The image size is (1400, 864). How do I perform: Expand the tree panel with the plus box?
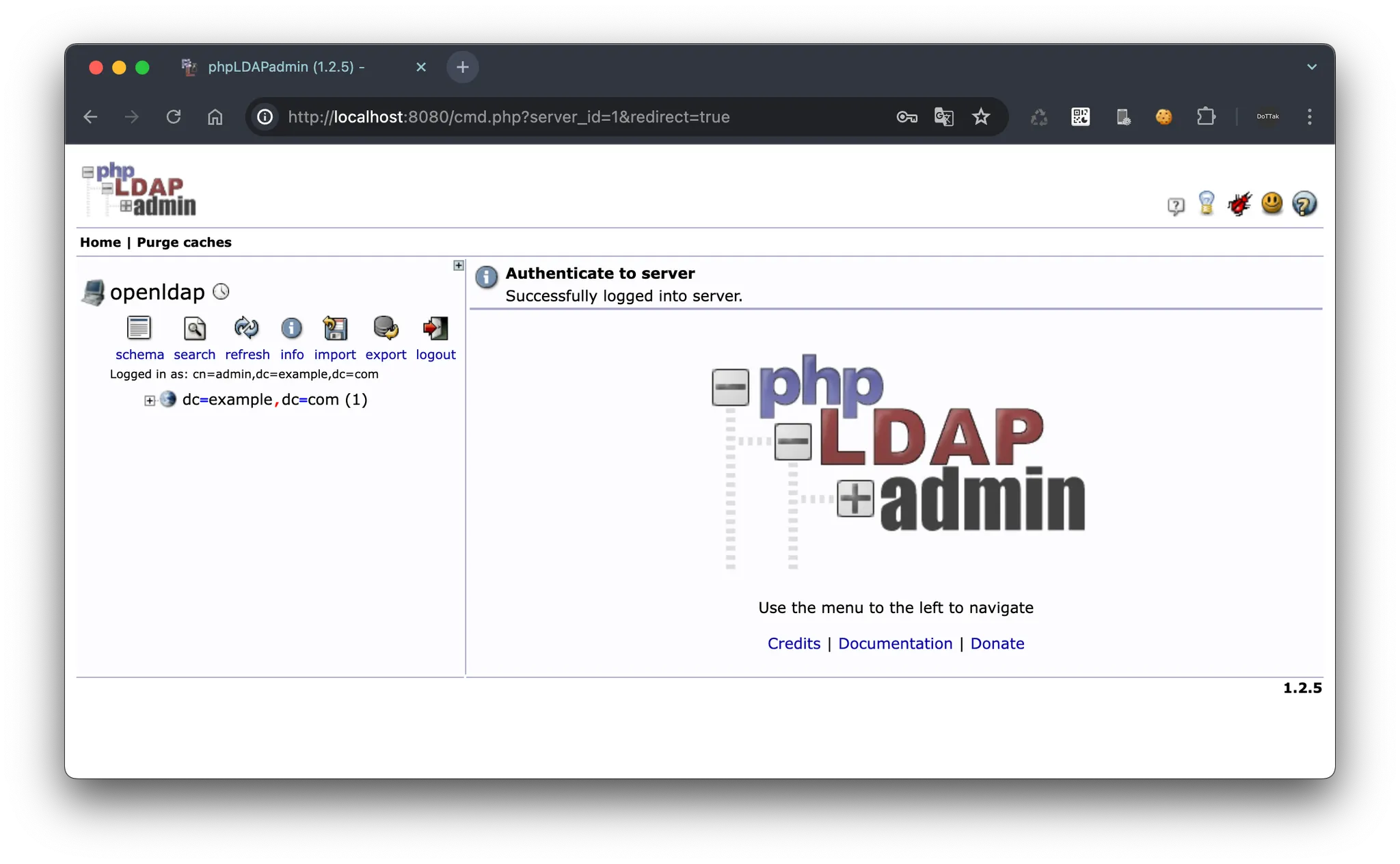[459, 265]
